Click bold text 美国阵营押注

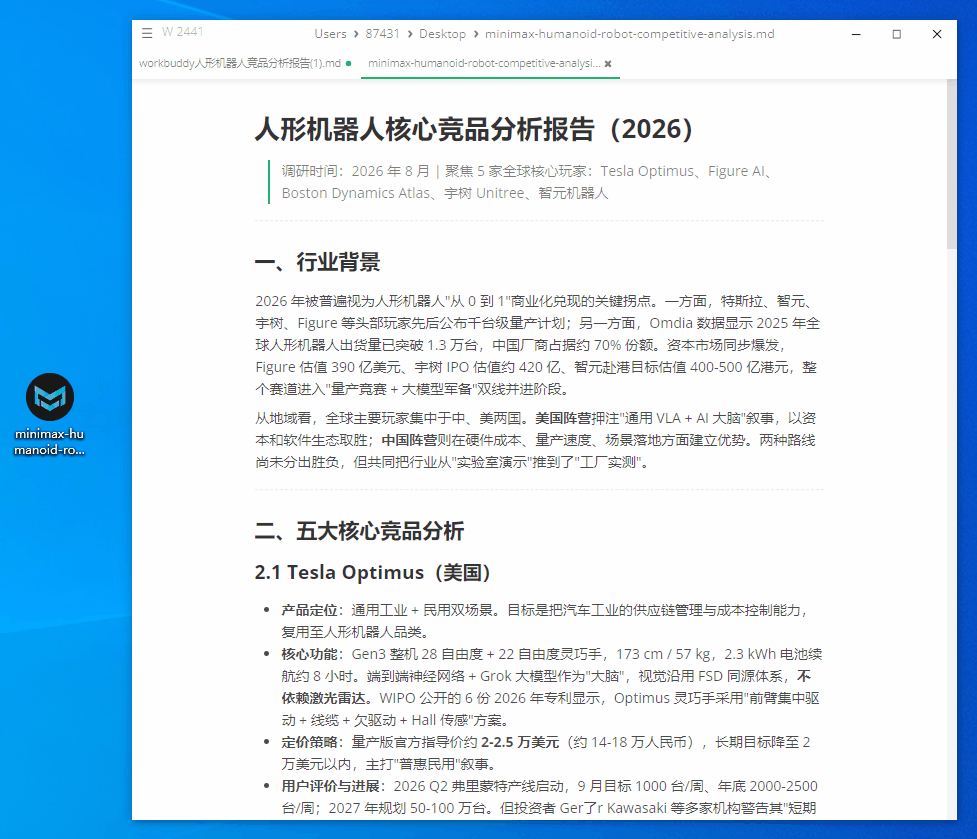[x=578, y=418]
